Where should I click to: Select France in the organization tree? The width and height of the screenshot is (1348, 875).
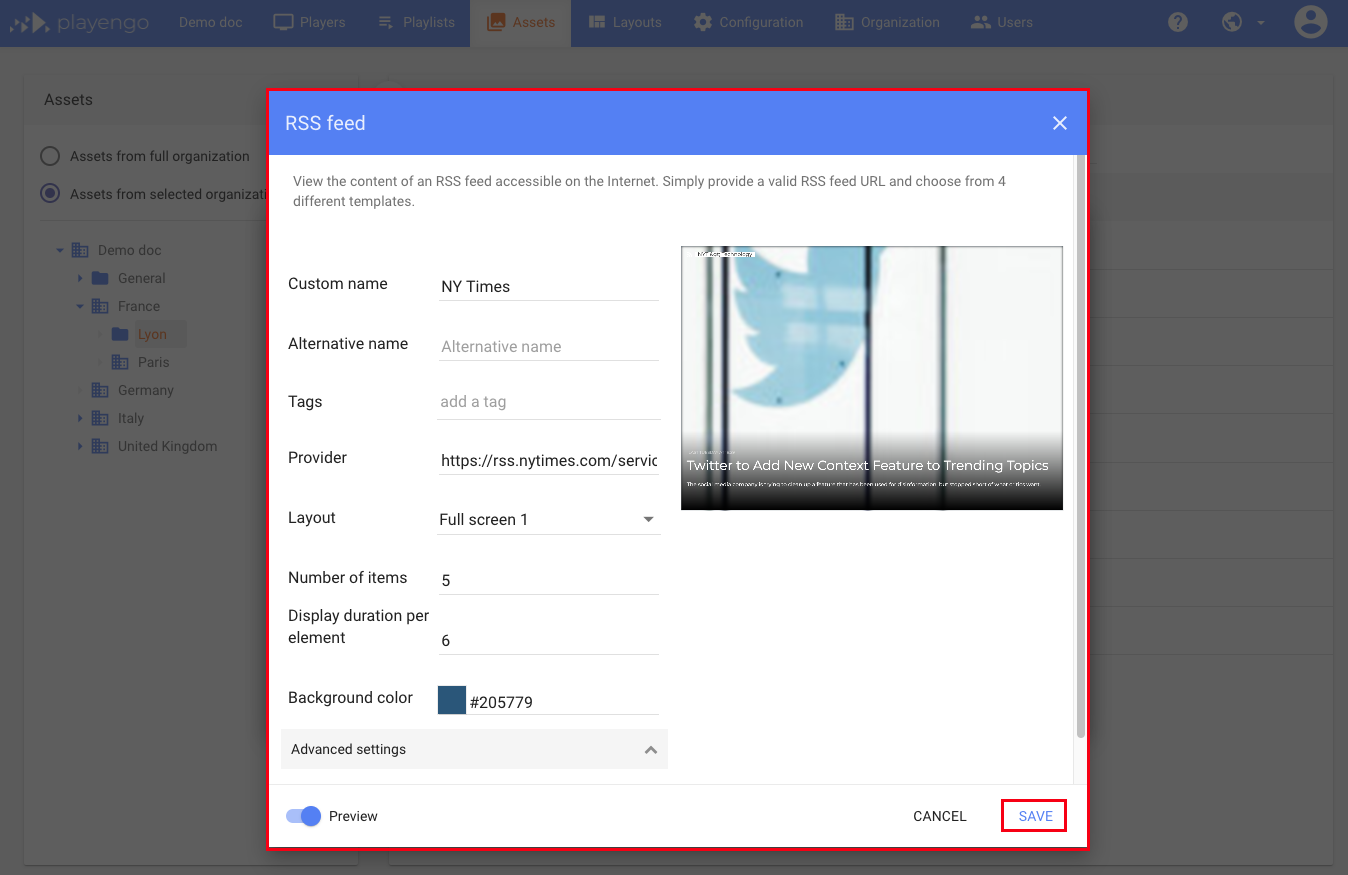pyautogui.click(x=139, y=306)
